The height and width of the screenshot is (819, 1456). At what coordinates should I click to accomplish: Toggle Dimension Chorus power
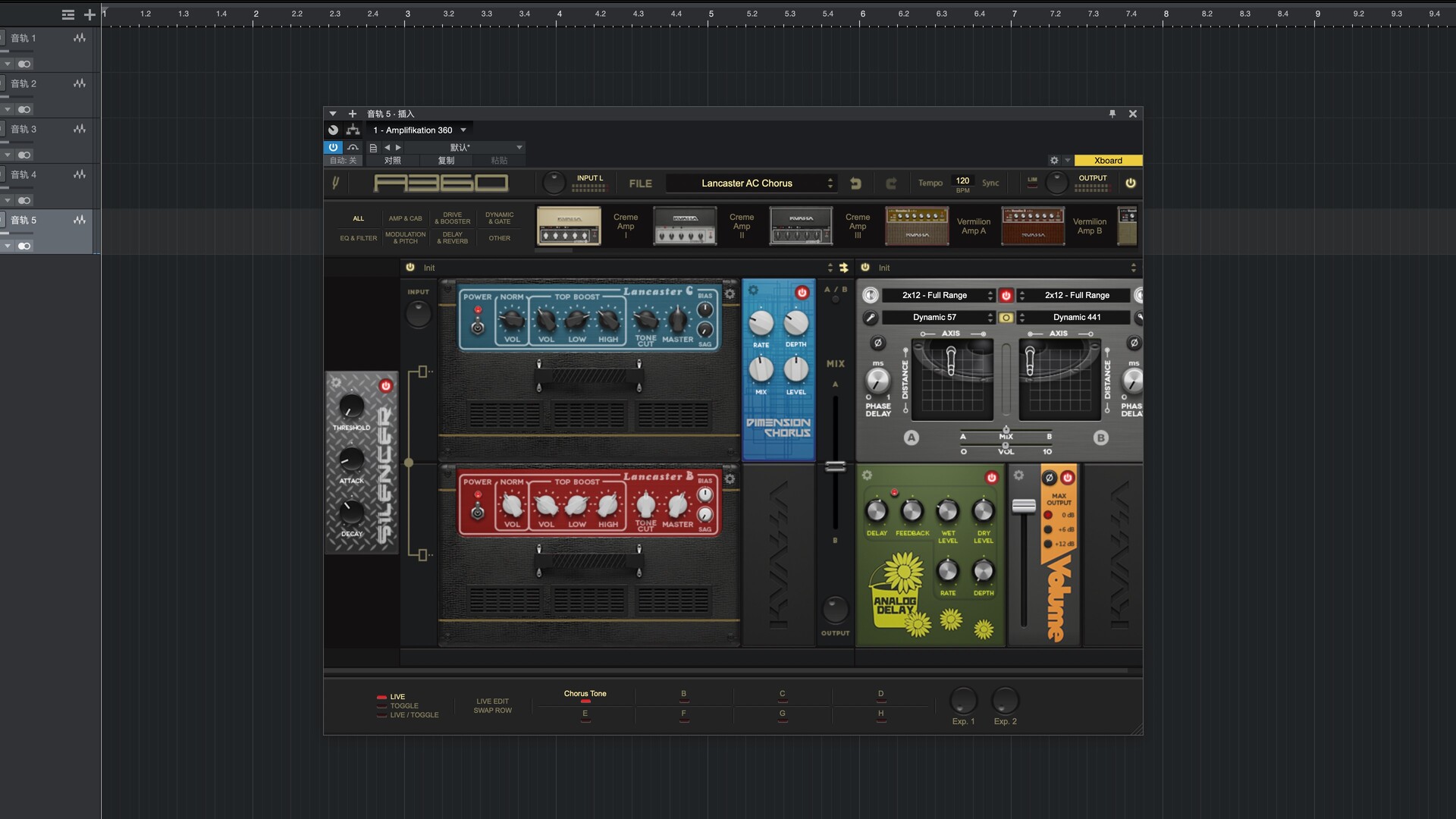(x=802, y=293)
